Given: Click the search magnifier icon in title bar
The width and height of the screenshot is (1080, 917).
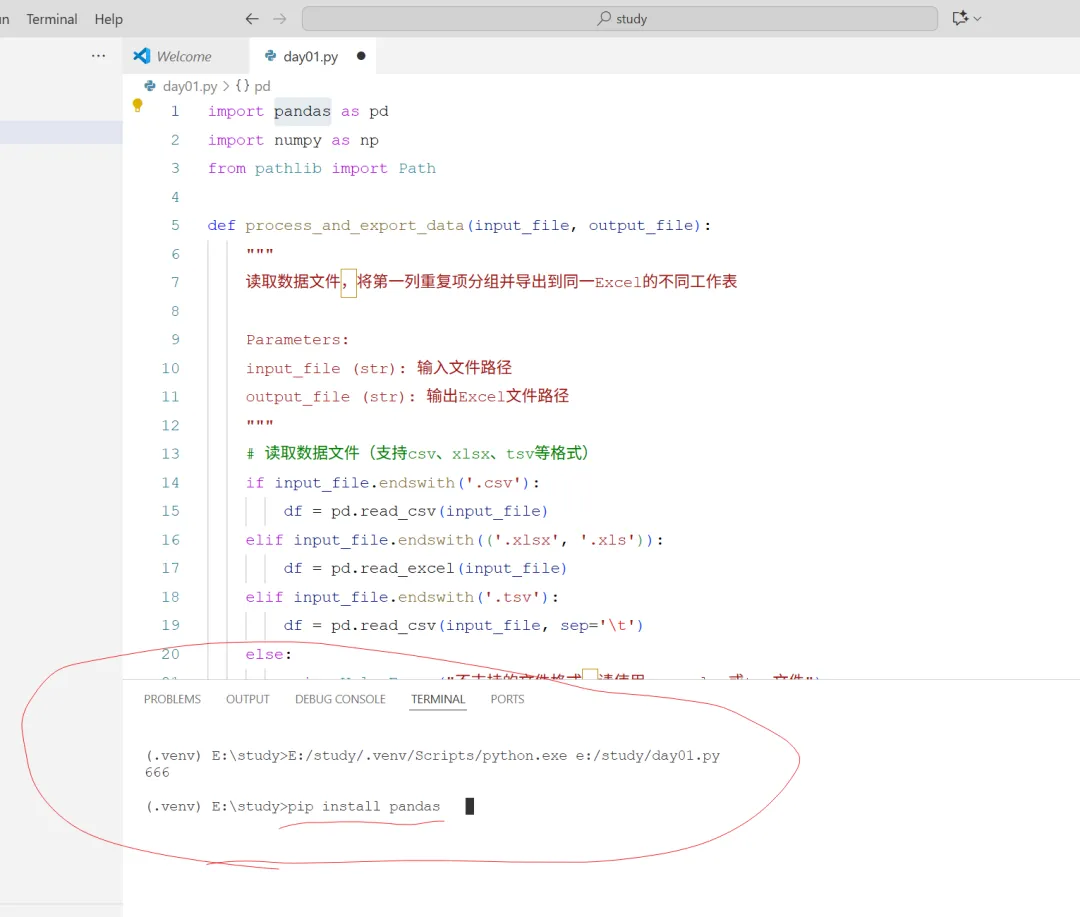Looking at the screenshot, I should [604, 18].
